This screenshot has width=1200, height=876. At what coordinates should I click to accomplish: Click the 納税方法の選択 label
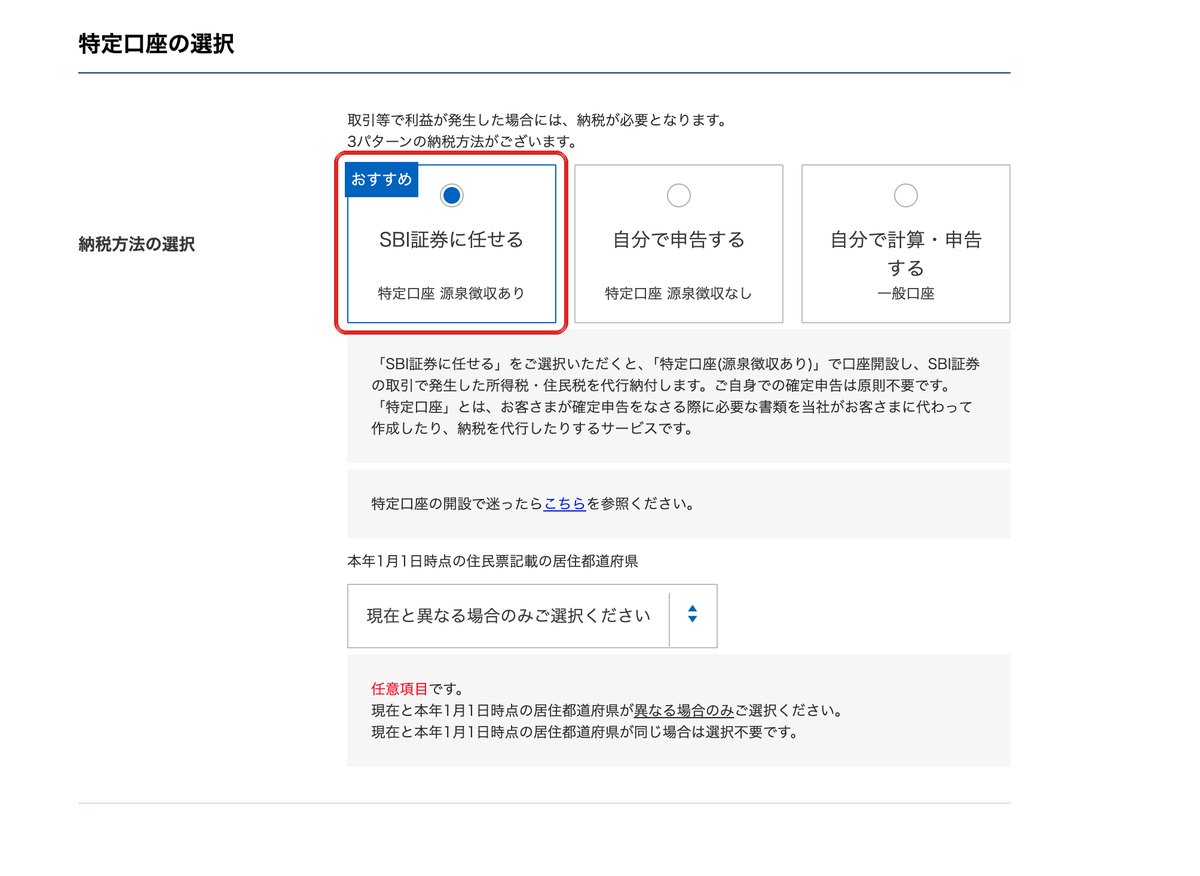(136, 244)
